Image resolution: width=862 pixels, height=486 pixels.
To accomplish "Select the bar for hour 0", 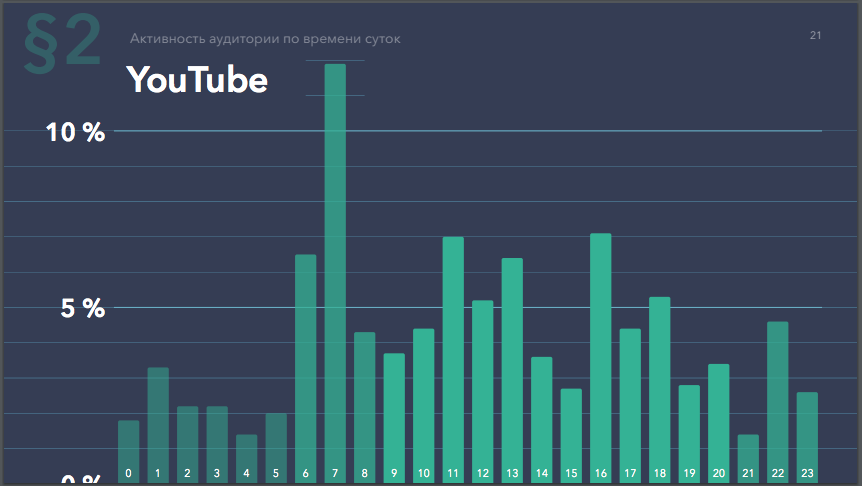I will (x=129, y=452).
